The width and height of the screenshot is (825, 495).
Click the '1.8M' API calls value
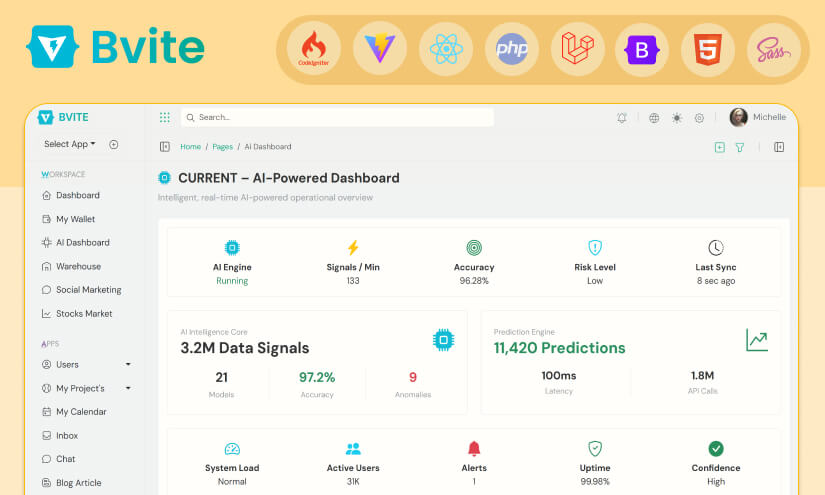702,376
